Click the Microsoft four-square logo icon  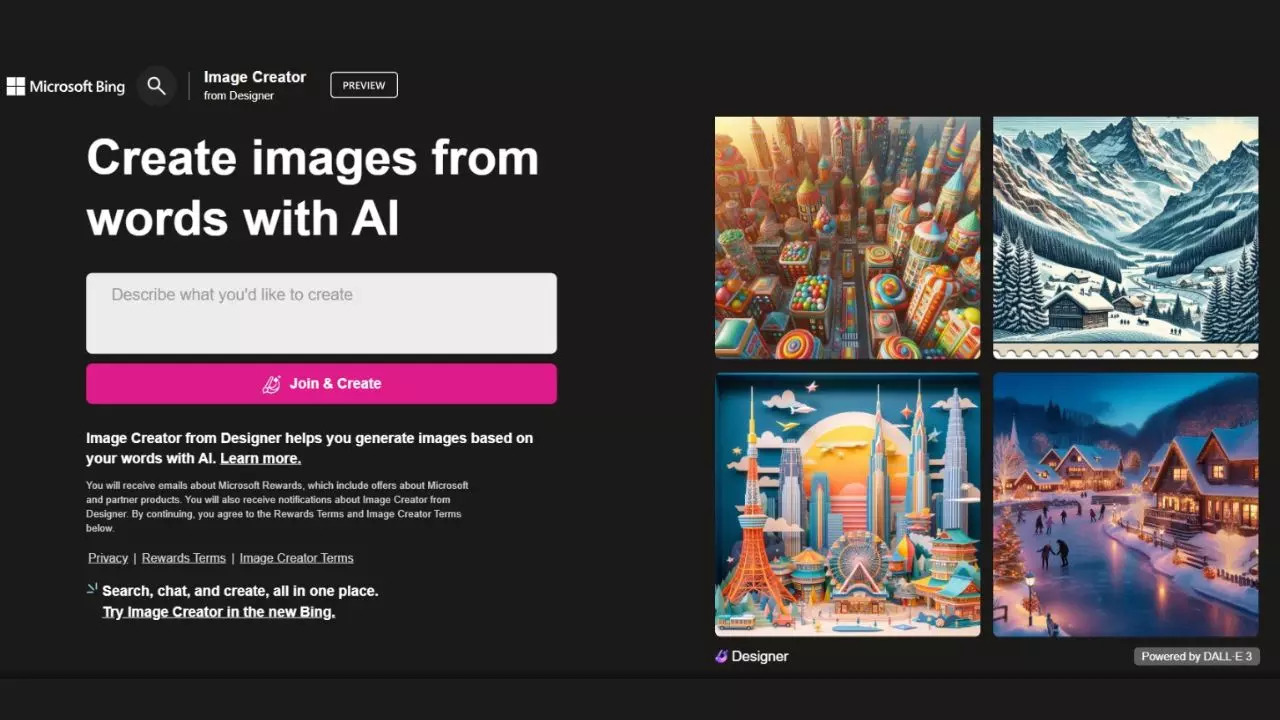click(x=15, y=86)
